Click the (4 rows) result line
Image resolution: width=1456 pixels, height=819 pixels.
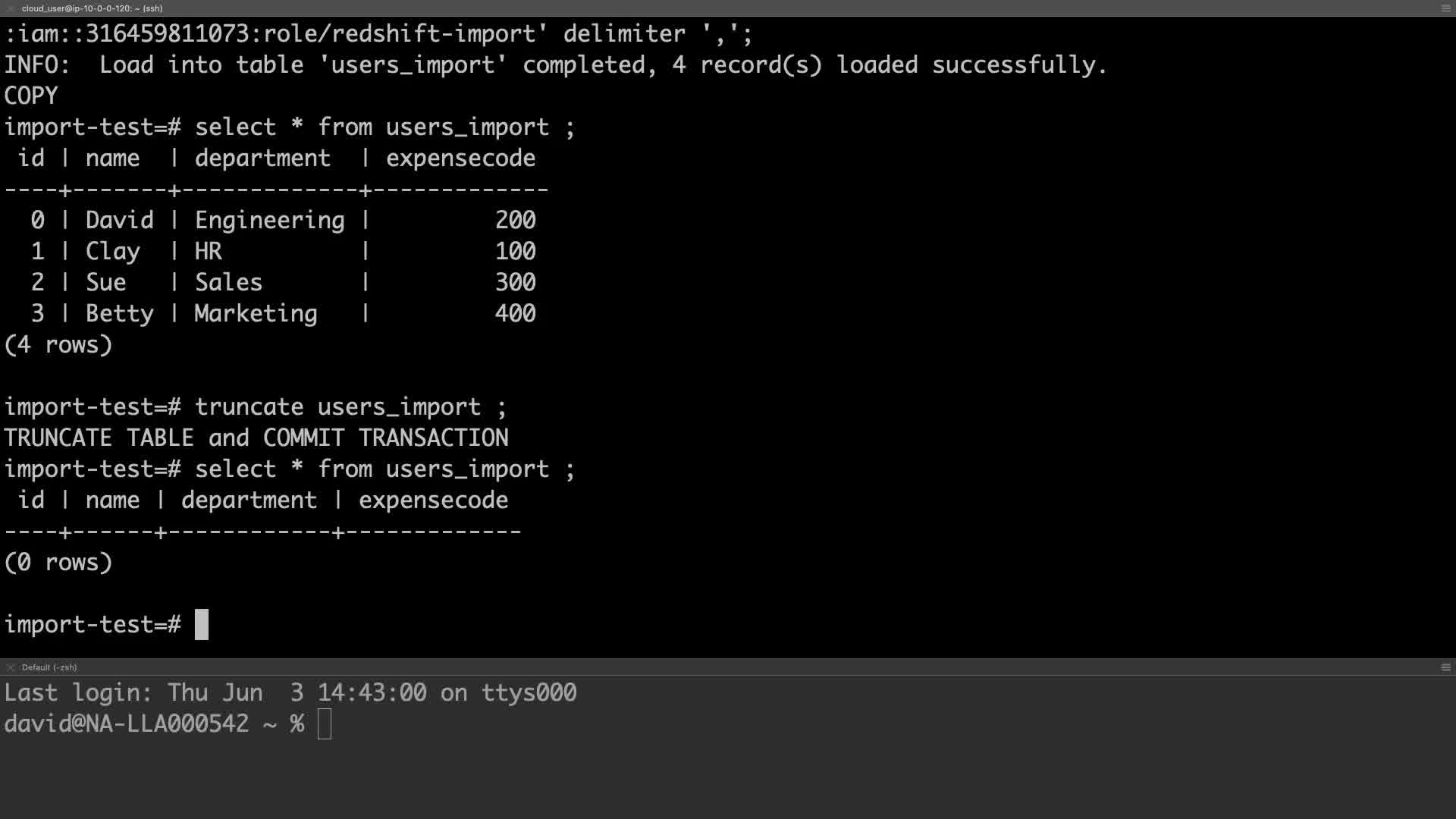point(58,345)
